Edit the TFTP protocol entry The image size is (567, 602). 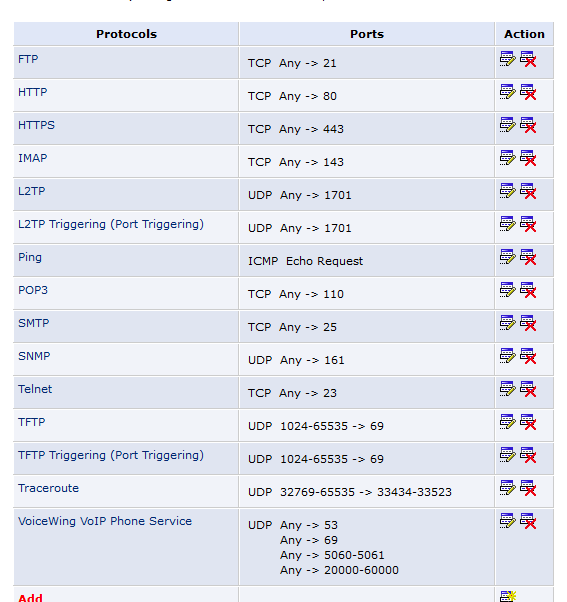(507, 422)
